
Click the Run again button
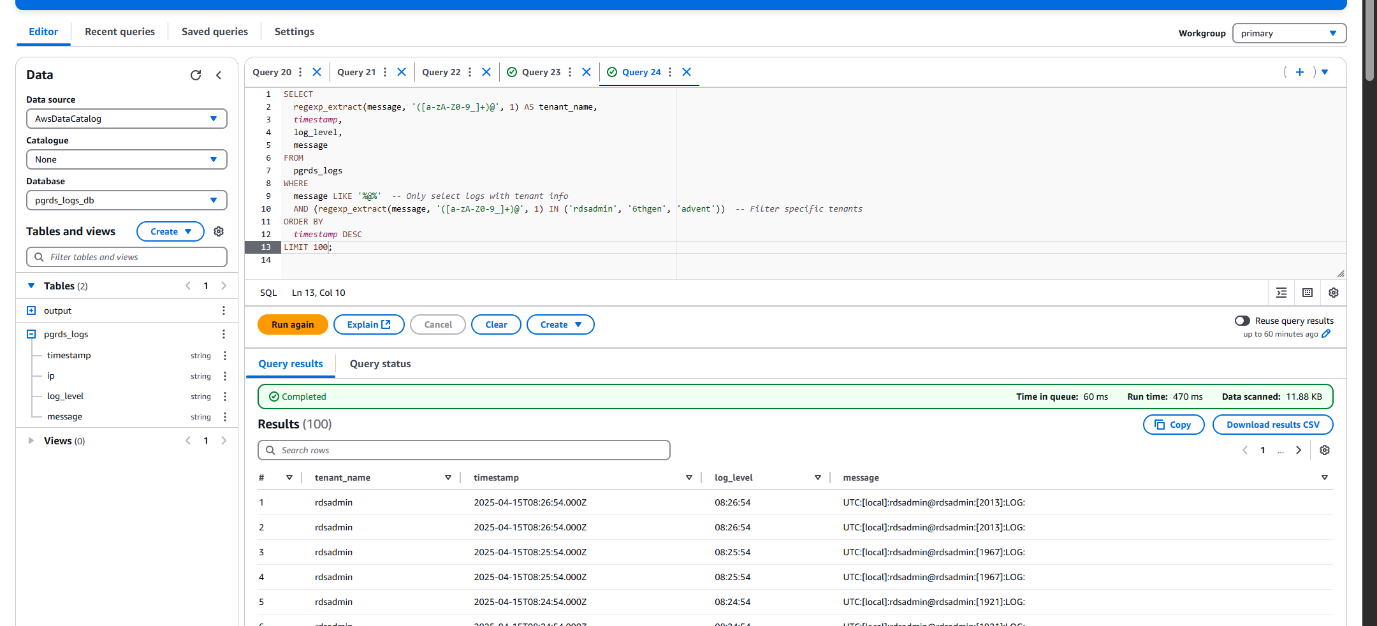pos(293,324)
